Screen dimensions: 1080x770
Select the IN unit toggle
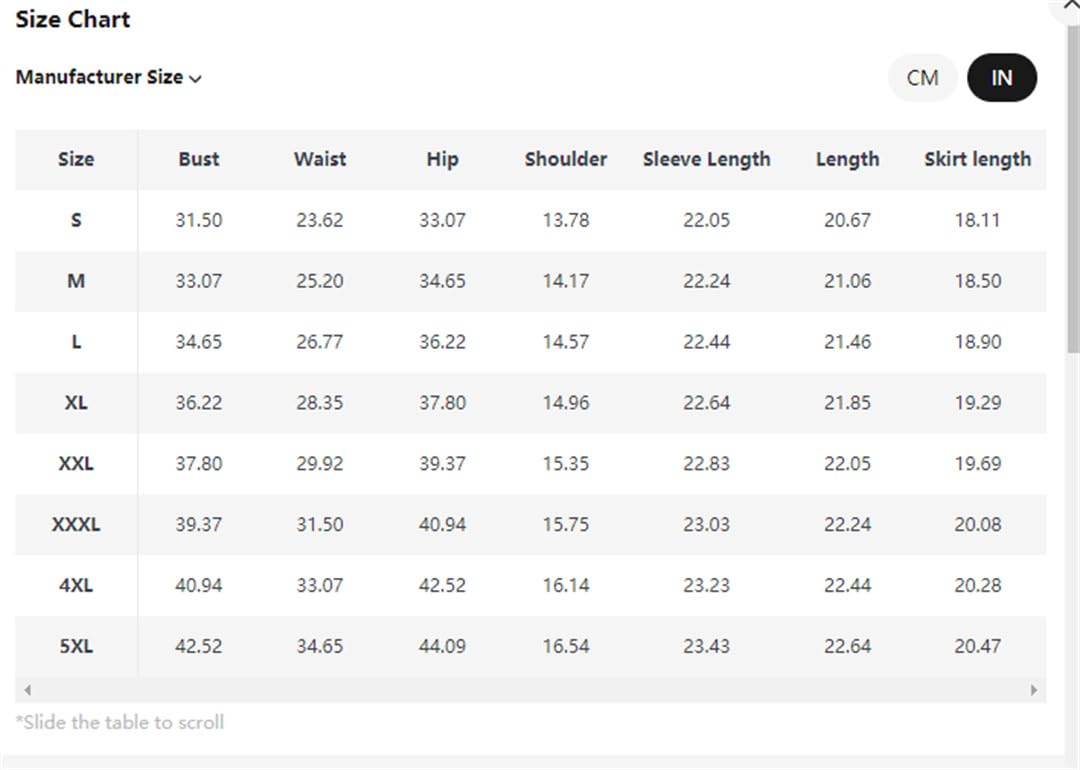1001,78
